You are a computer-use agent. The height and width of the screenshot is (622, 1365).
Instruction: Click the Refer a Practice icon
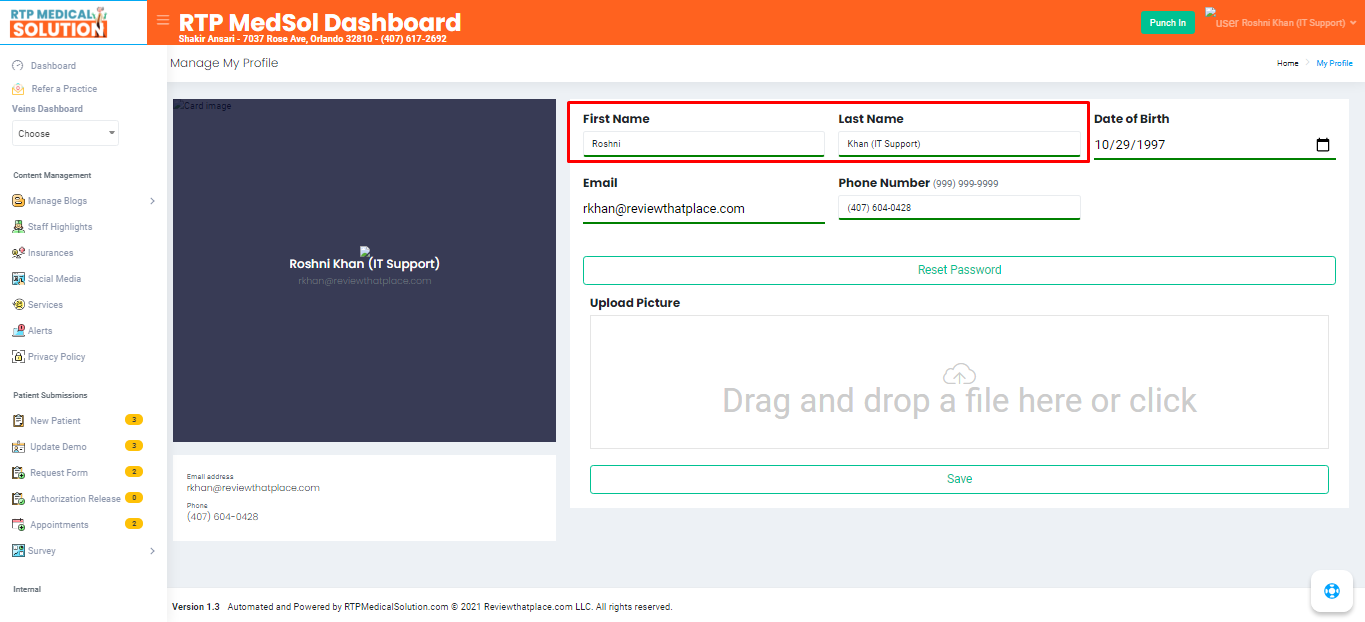tap(18, 88)
